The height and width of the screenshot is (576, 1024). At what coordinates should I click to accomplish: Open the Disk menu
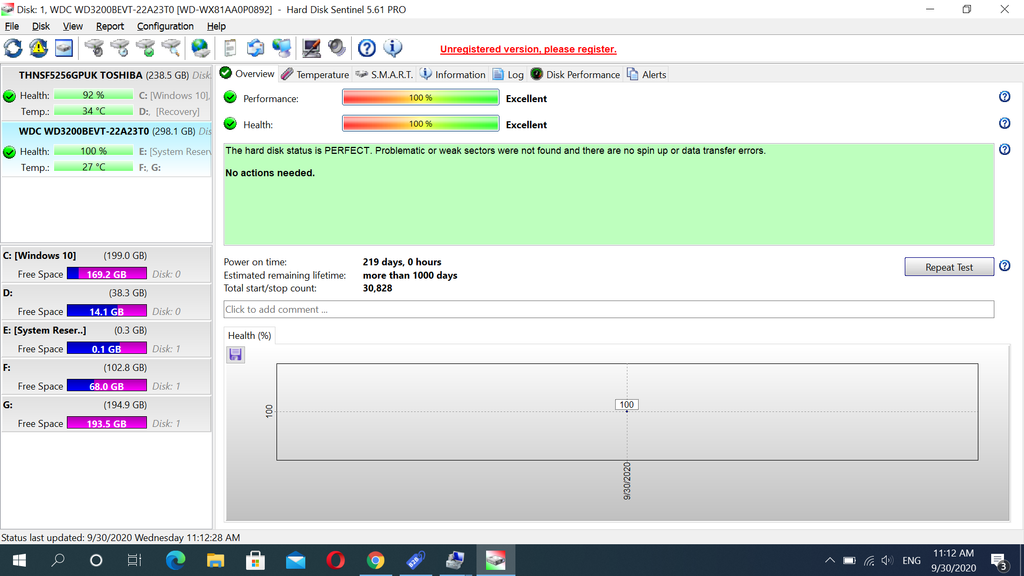pyautogui.click(x=40, y=26)
